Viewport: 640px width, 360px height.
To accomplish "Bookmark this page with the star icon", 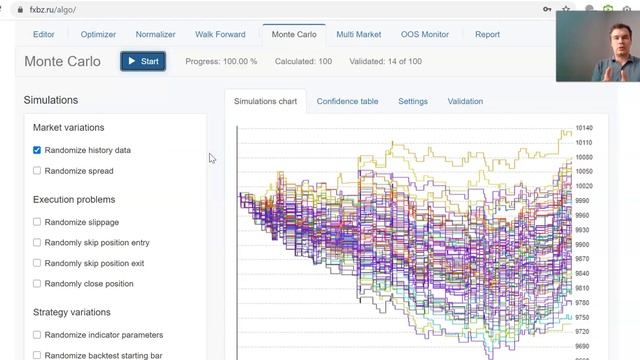I will tap(566, 8).
